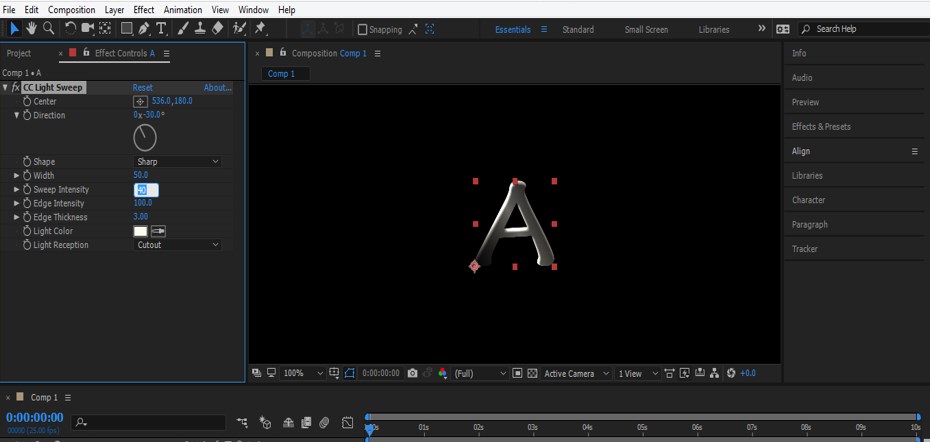
Task: Select the Zoom magnifier tool
Action: coord(48,28)
